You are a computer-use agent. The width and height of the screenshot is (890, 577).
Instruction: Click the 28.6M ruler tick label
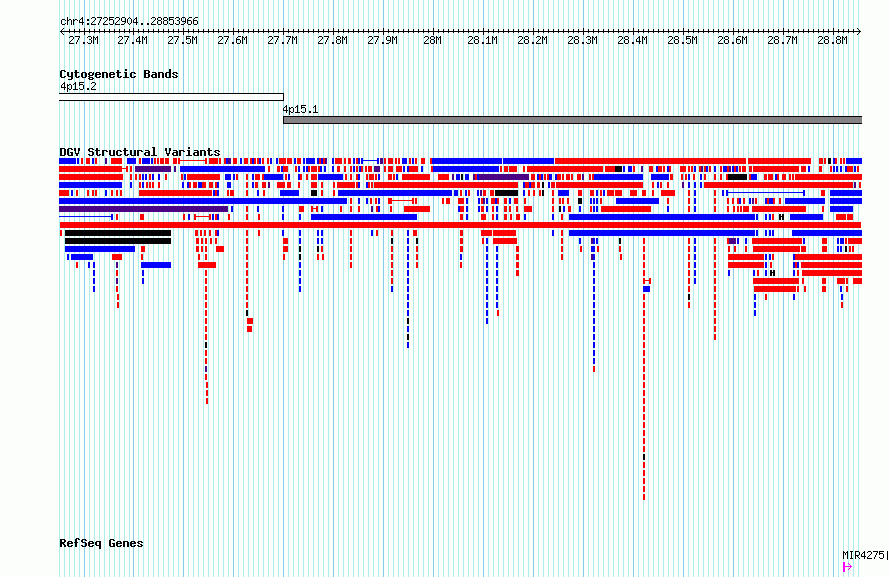point(732,40)
